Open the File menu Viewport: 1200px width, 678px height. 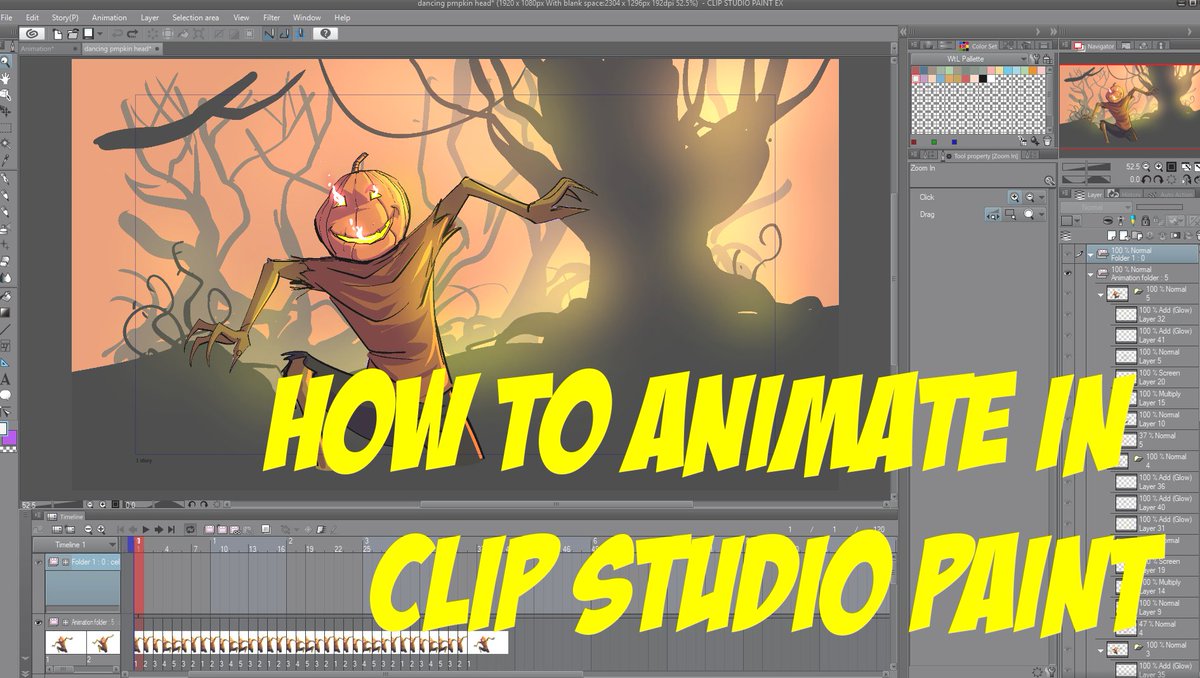pyautogui.click(x=6, y=18)
